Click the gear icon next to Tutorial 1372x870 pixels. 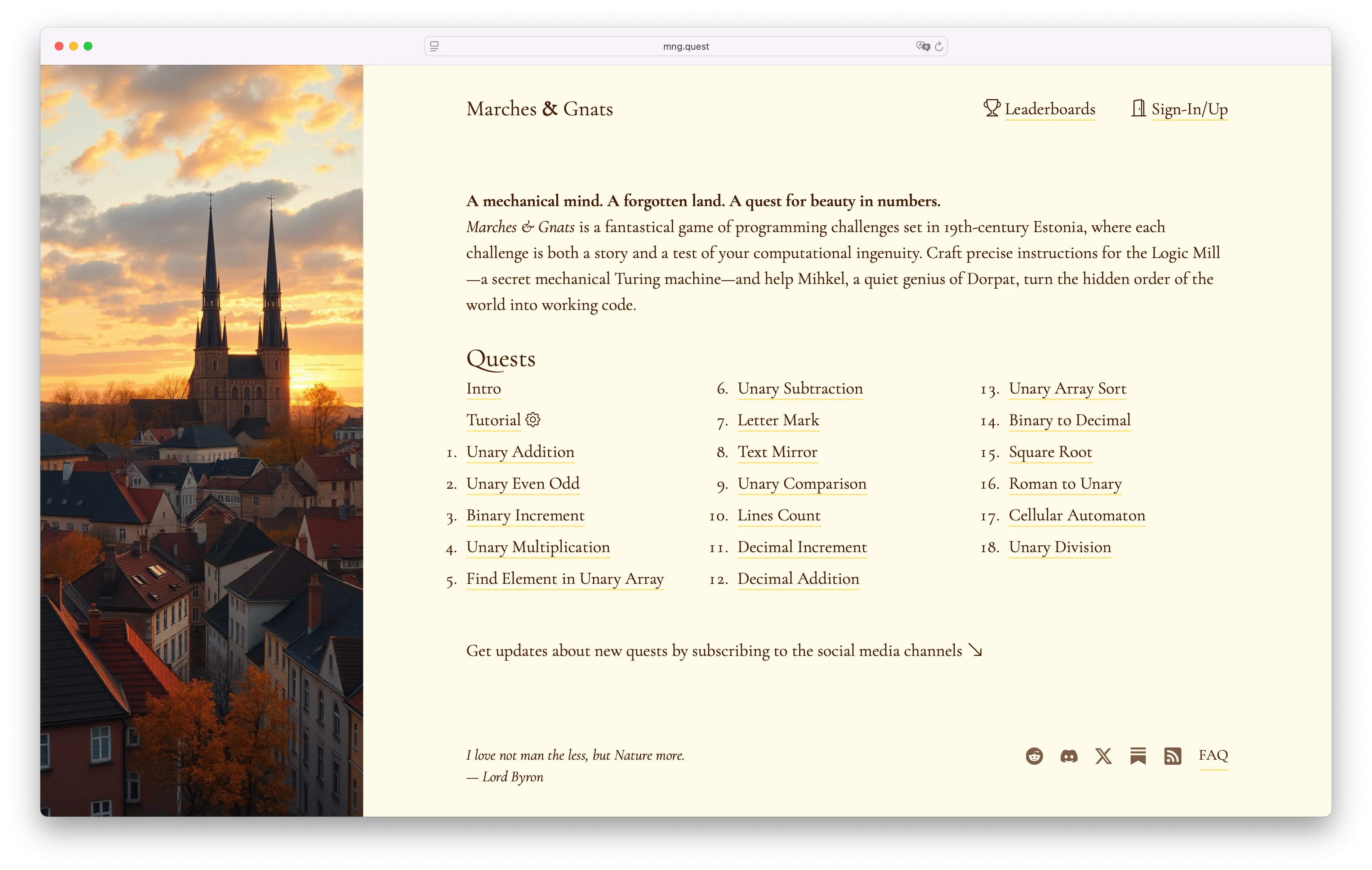533,420
